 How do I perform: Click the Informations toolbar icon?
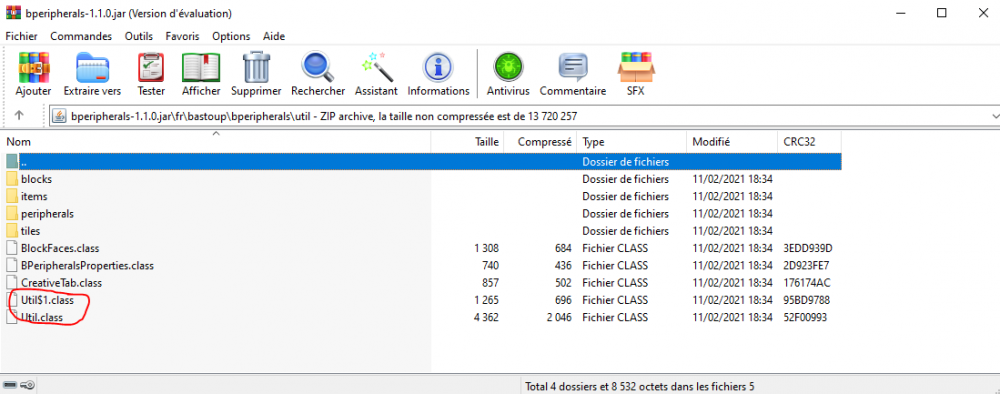[438, 67]
